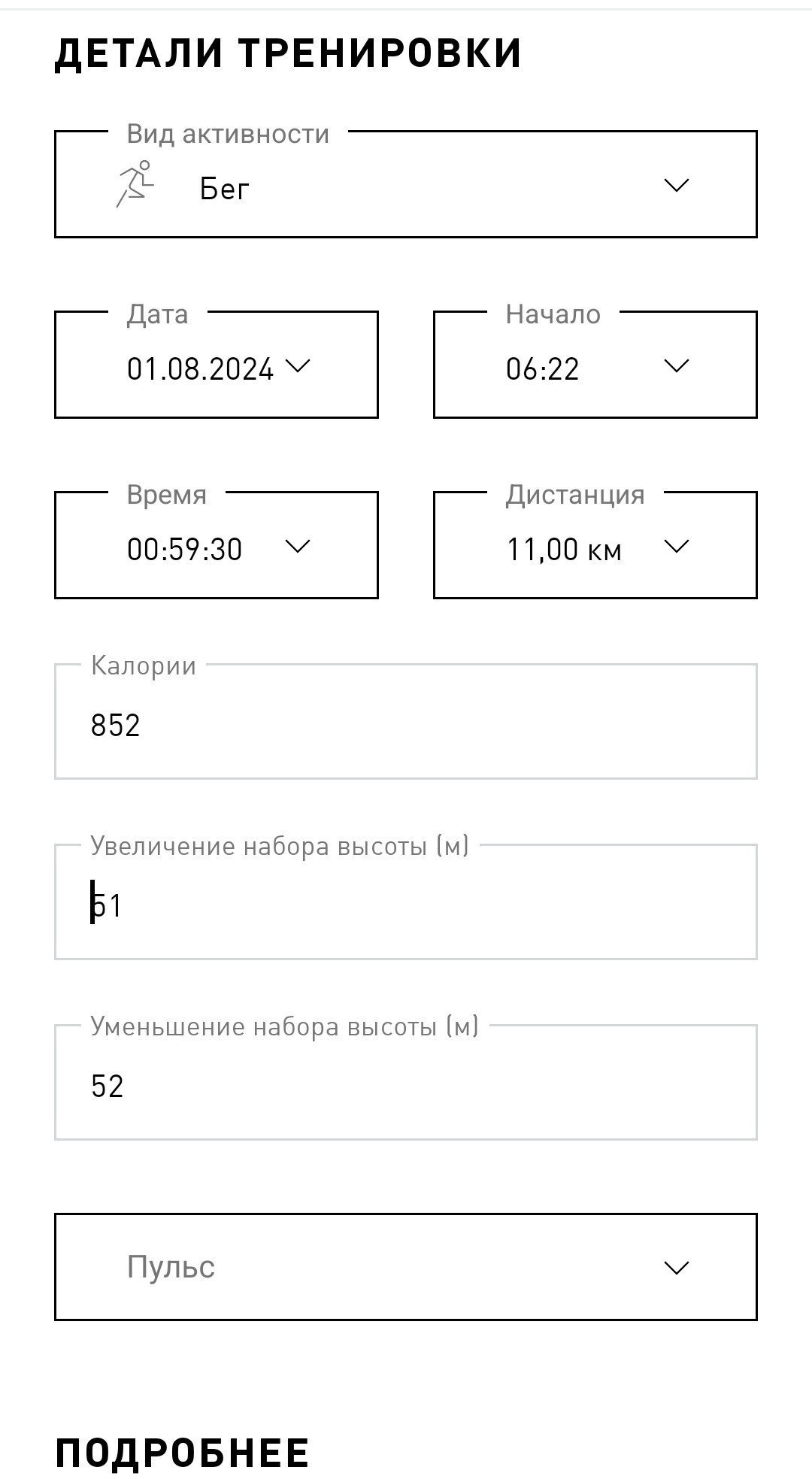
Task: Click the running figure activity icon
Action: pos(135,184)
